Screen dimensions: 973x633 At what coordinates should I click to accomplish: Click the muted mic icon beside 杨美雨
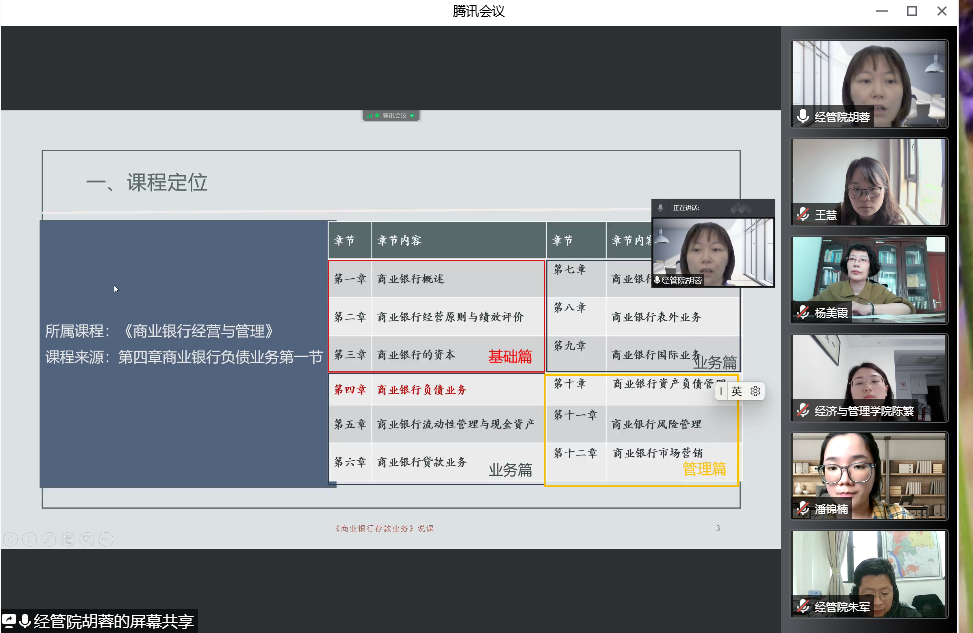[x=802, y=312]
